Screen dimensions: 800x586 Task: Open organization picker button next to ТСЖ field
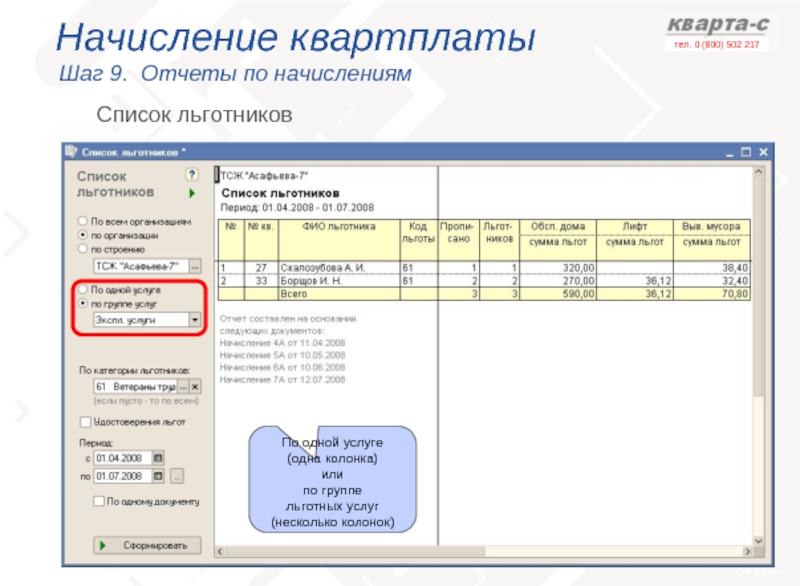[195, 266]
